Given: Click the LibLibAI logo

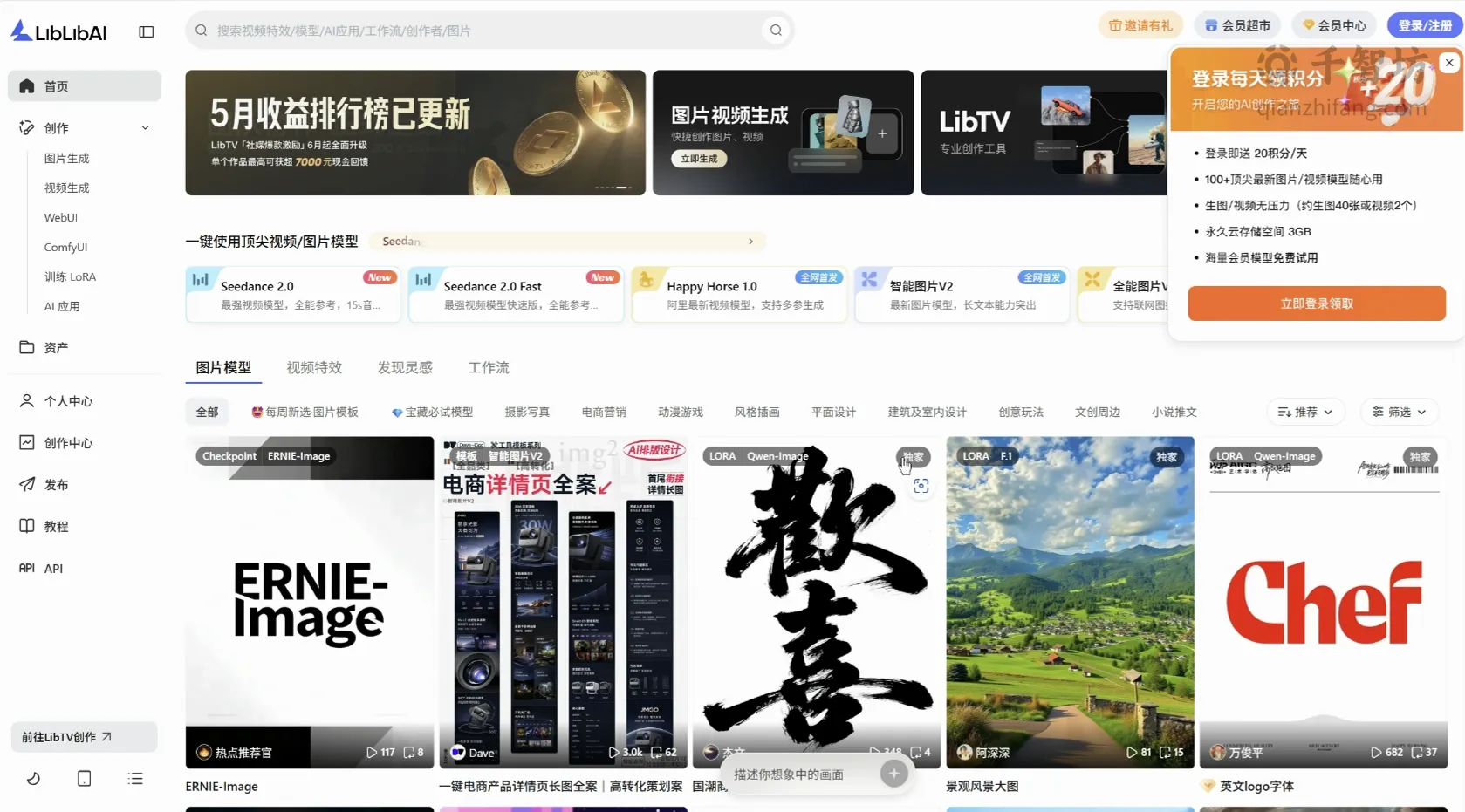Looking at the screenshot, I should 58,31.
